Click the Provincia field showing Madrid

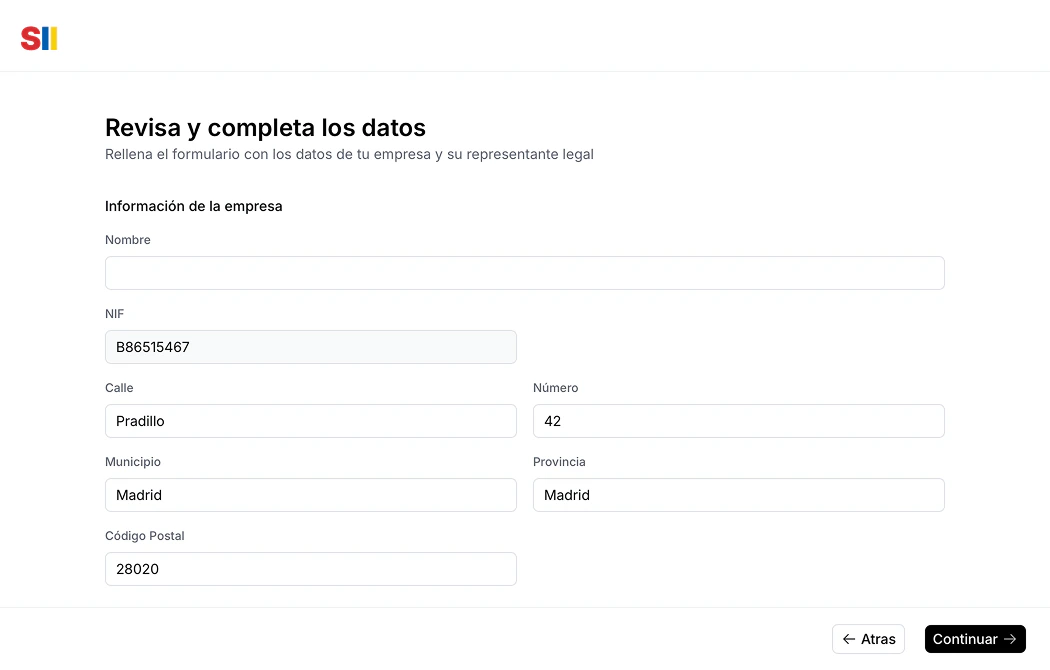738,495
